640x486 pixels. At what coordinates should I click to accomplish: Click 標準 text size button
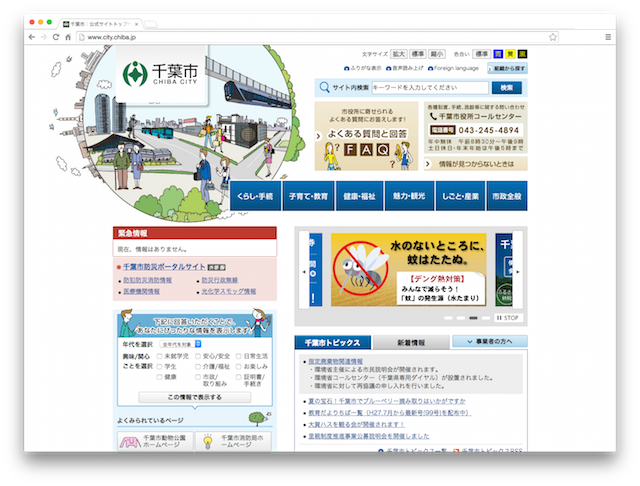[418, 54]
